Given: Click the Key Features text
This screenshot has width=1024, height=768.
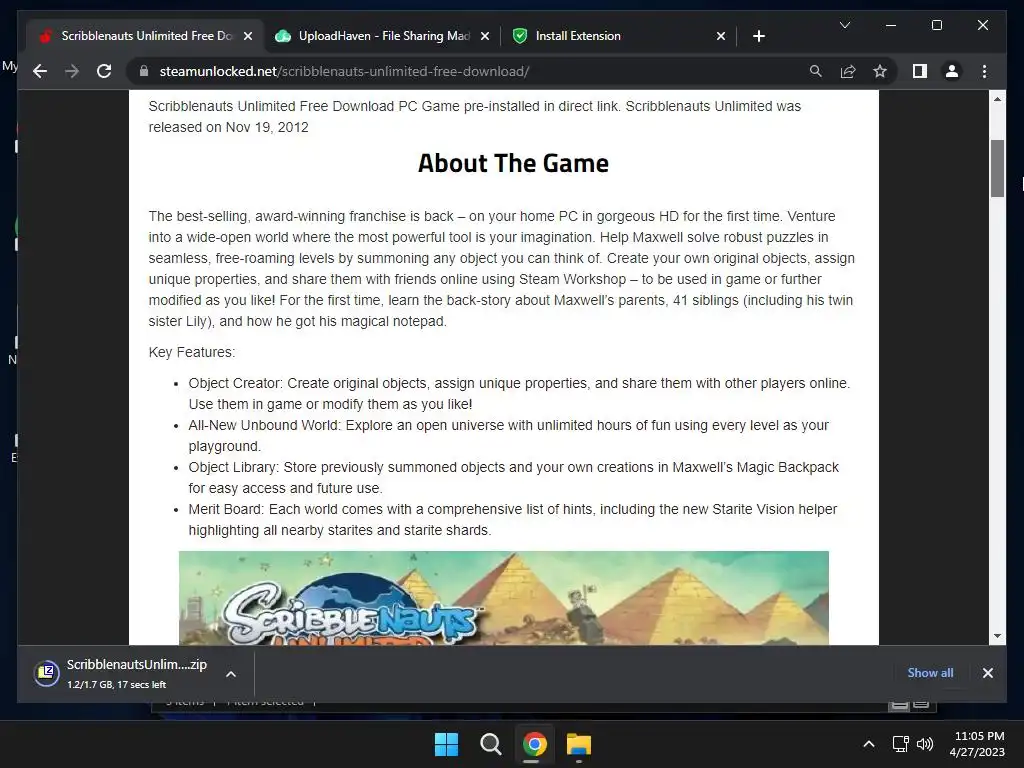Looking at the screenshot, I should point(191,352).
